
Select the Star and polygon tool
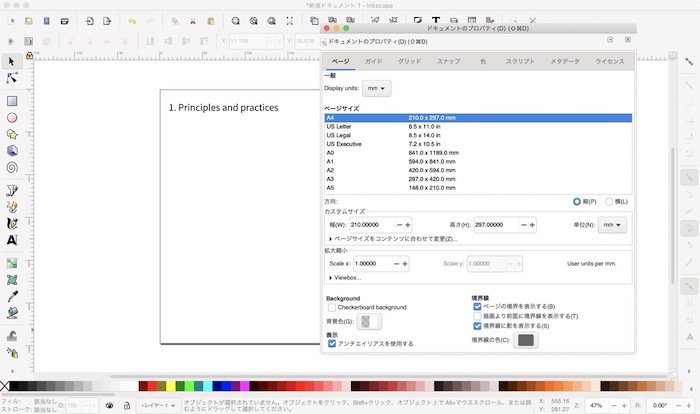click(12, 134)
